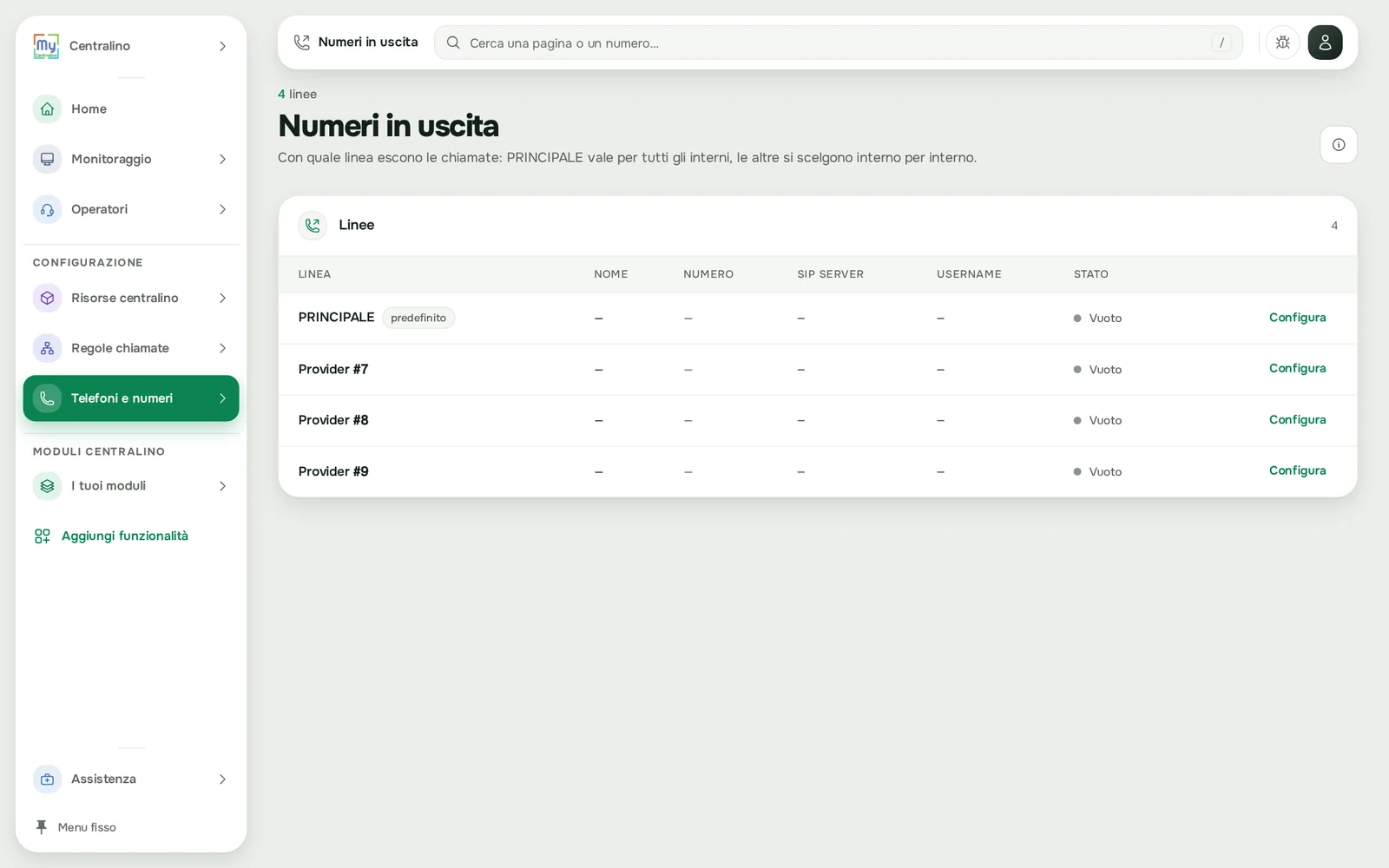Expand the Risorse centralino chevron
1389x868 pixels.
pos(222,299)
